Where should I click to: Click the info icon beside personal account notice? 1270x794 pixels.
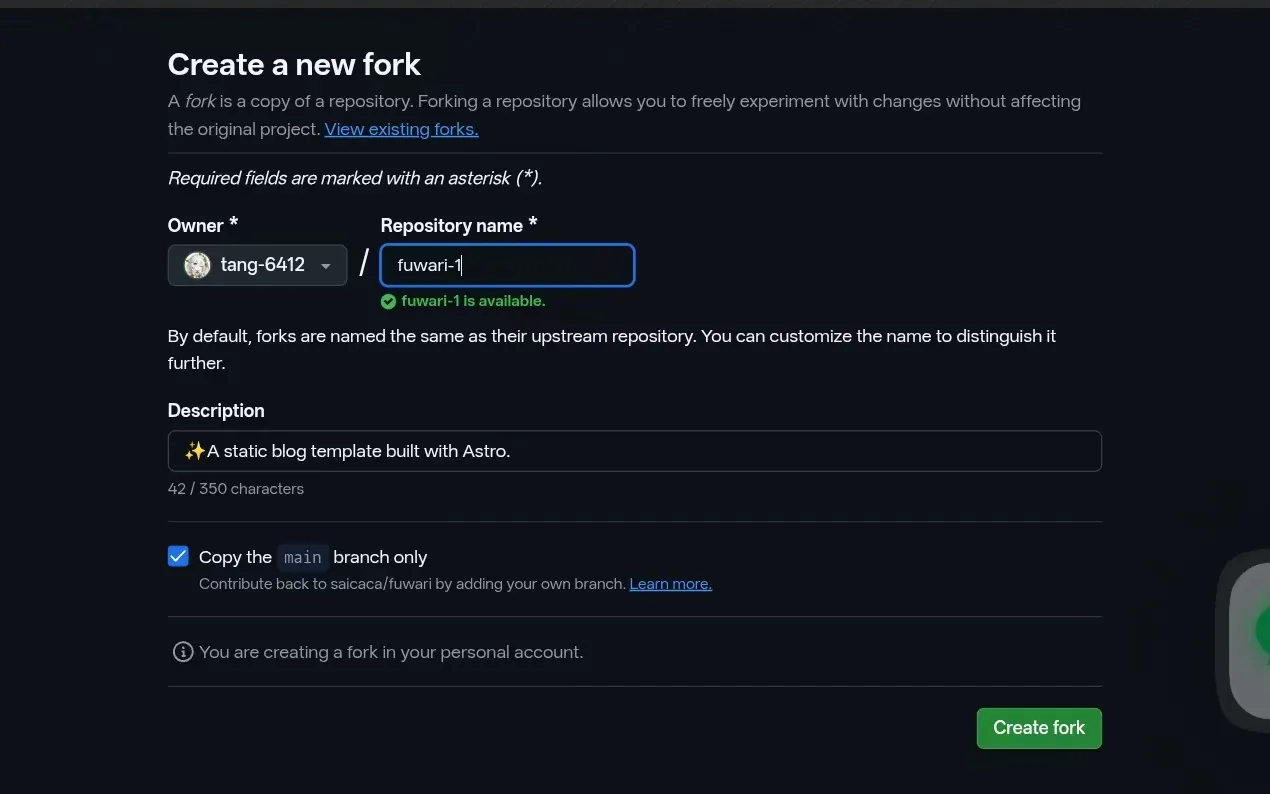point(183,652)
